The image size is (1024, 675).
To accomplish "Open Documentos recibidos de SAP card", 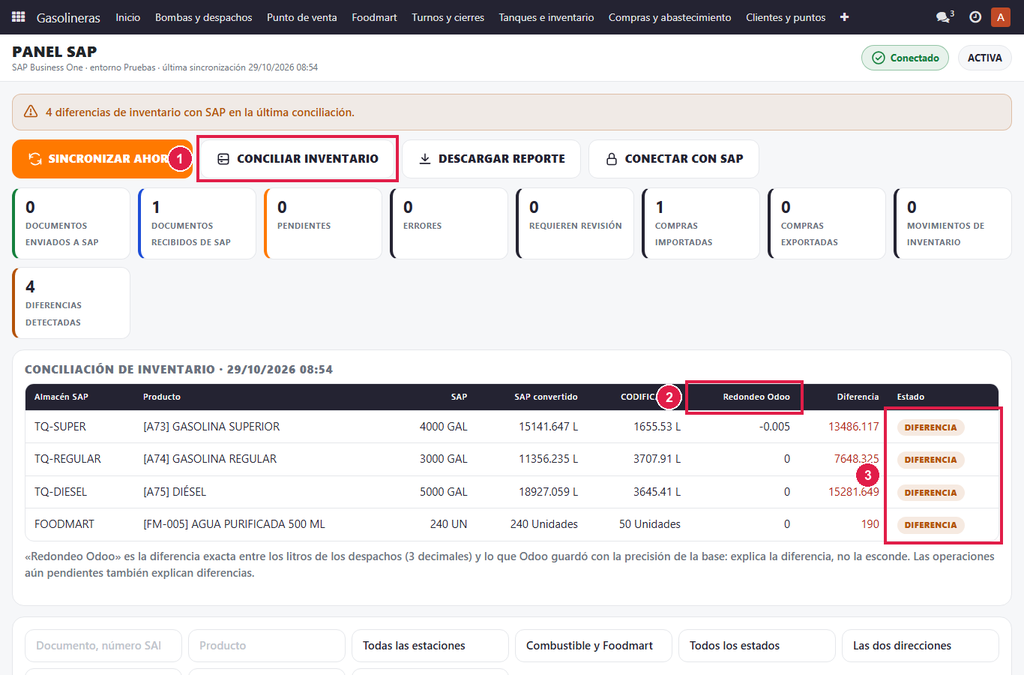I will click(x=197, y=223).
